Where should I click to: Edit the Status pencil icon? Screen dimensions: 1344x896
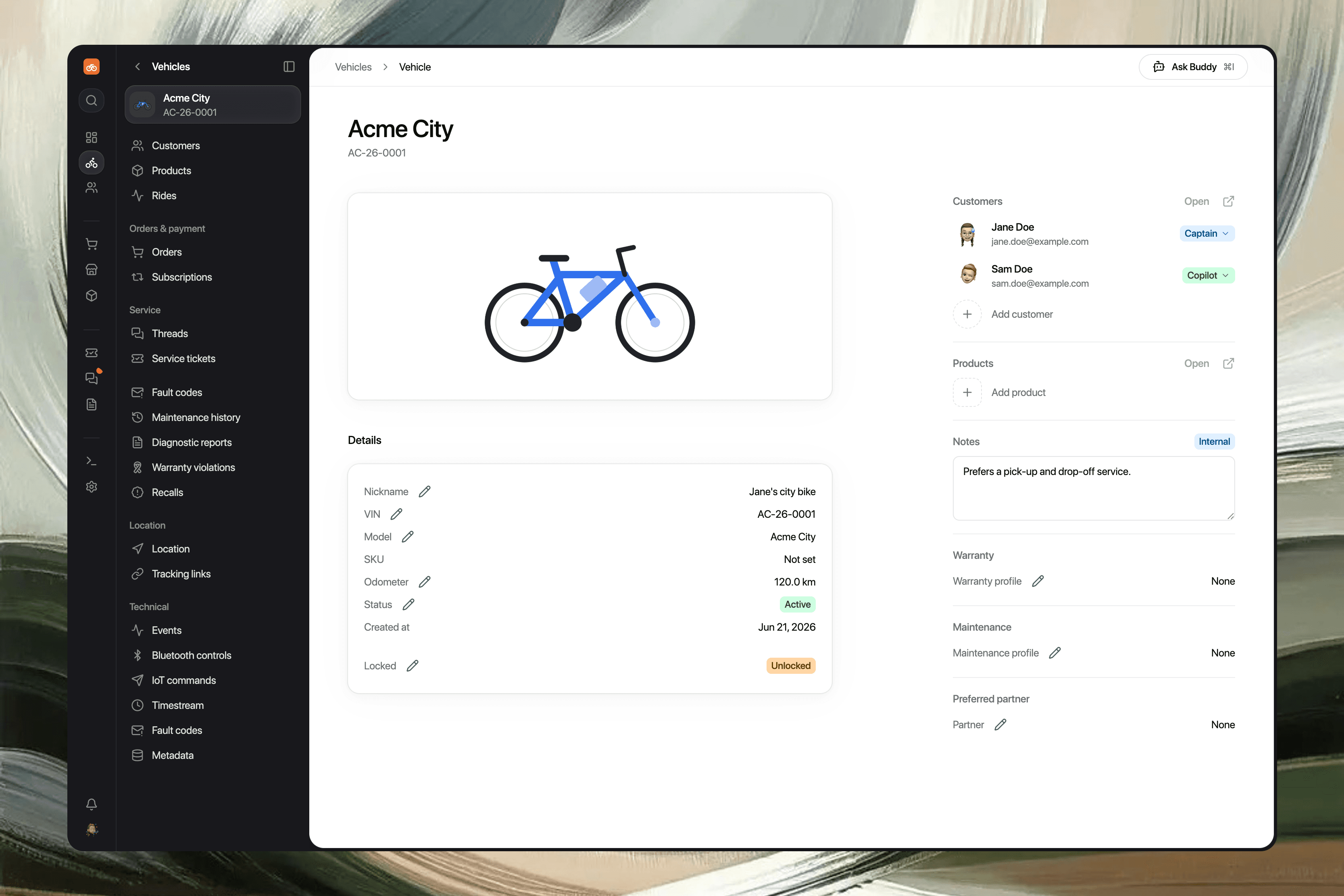[408, 604]
